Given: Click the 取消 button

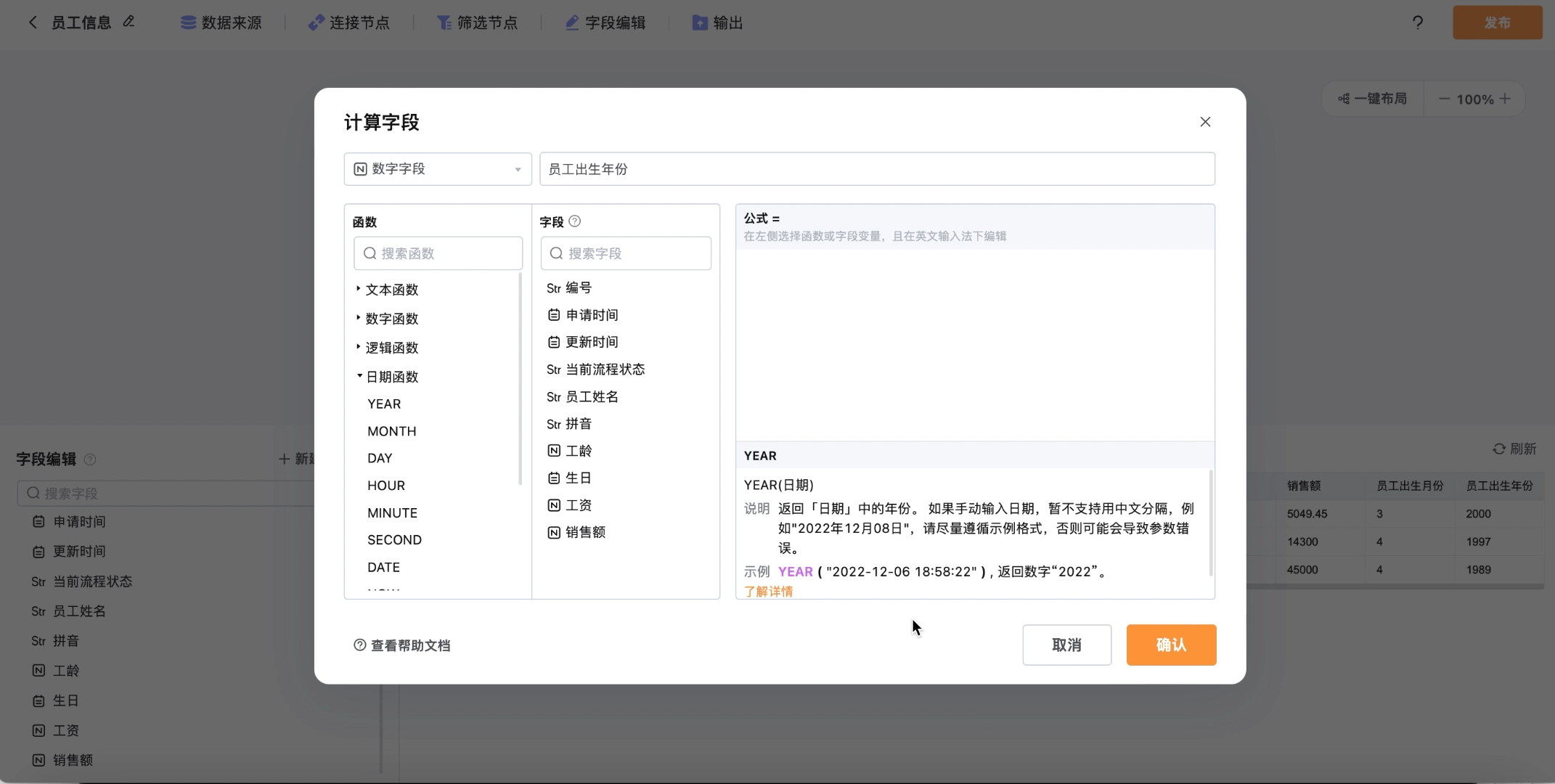Looking at the screenshot, I should pyautogui.click(x=1066, y=645).
